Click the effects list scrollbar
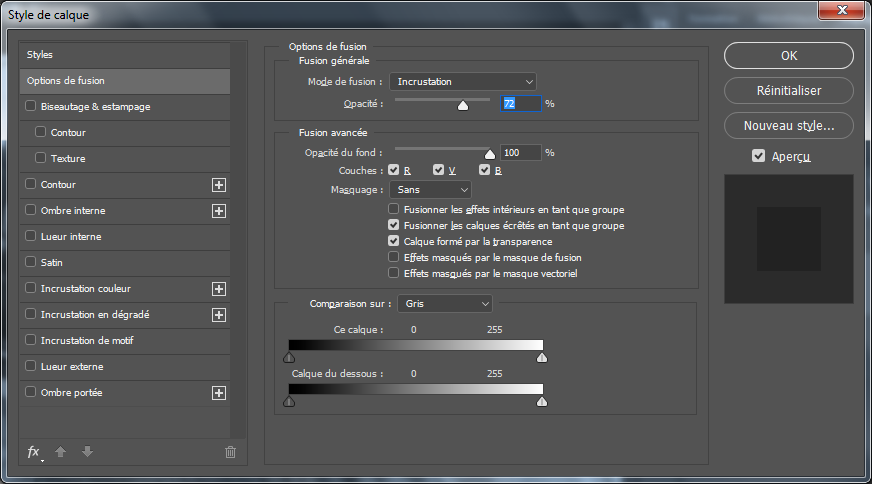 (238, 240)
